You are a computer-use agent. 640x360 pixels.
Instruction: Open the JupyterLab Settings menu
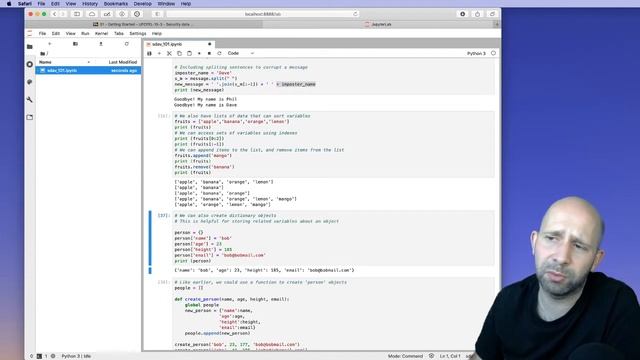(x=138, y=33)
